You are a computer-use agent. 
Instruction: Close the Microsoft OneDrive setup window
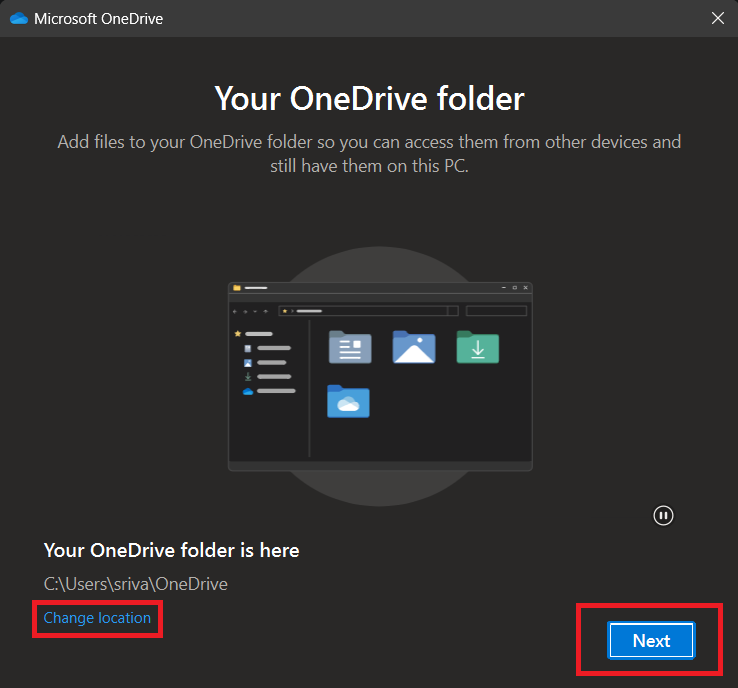click(x=717, y=18)
